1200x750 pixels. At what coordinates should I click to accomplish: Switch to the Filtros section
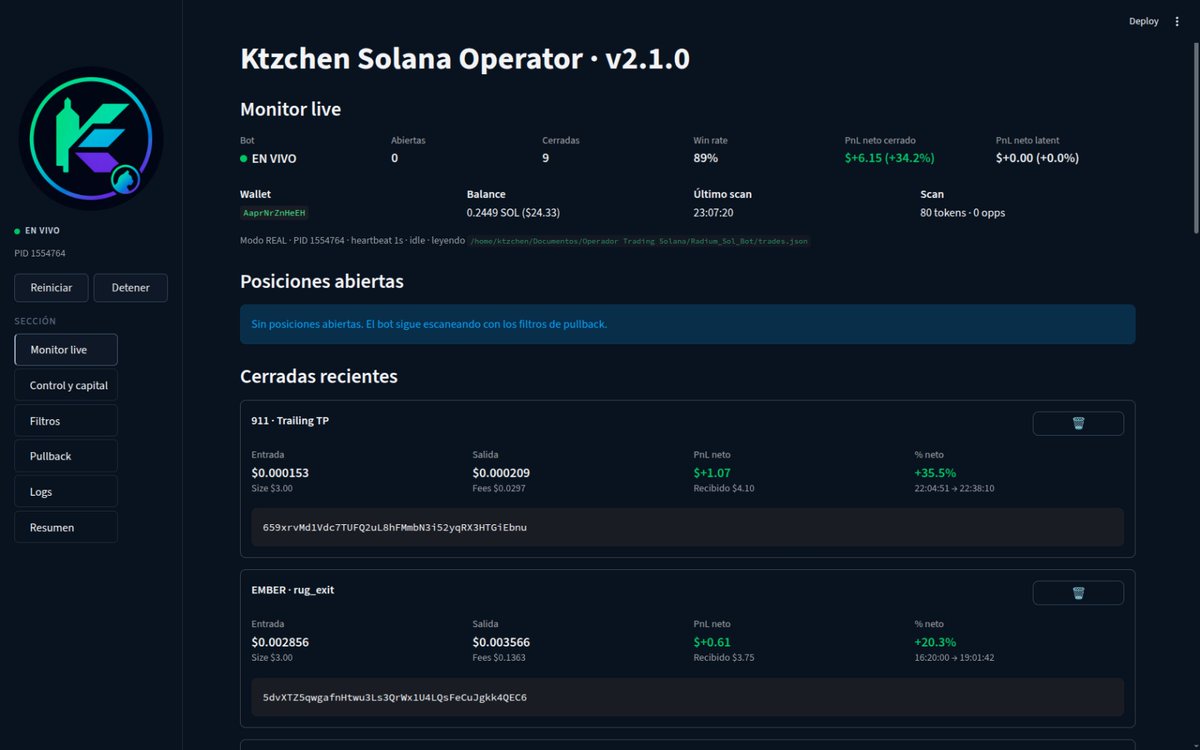66,421
